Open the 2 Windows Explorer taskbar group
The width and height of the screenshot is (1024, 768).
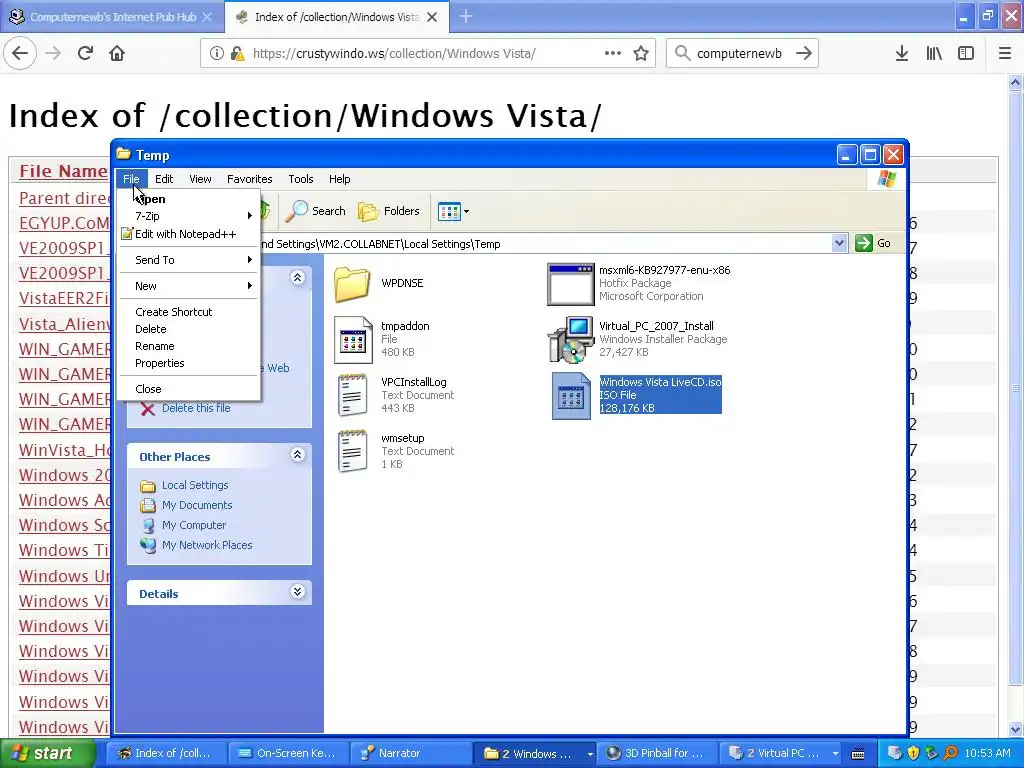(x=536, y=753)
